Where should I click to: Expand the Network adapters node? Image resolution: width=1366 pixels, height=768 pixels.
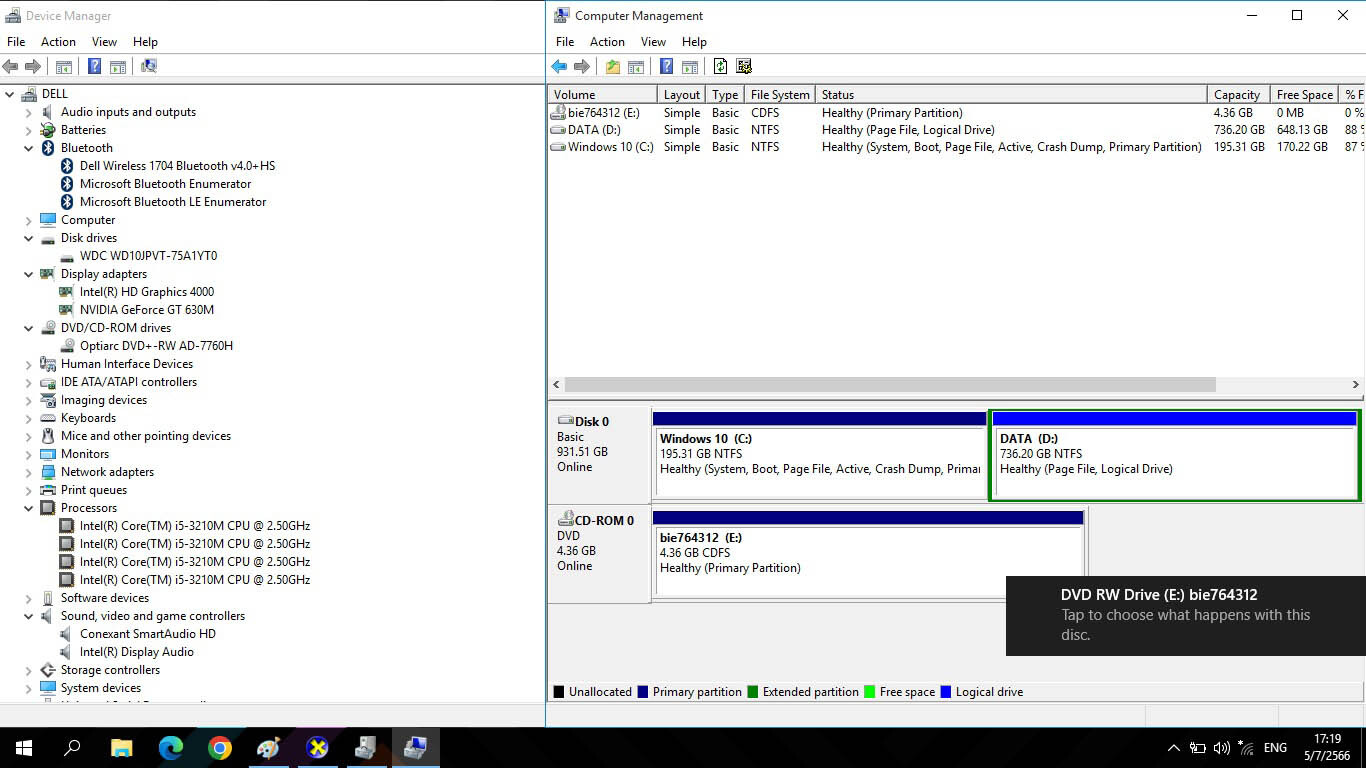[x=29, y=472]
